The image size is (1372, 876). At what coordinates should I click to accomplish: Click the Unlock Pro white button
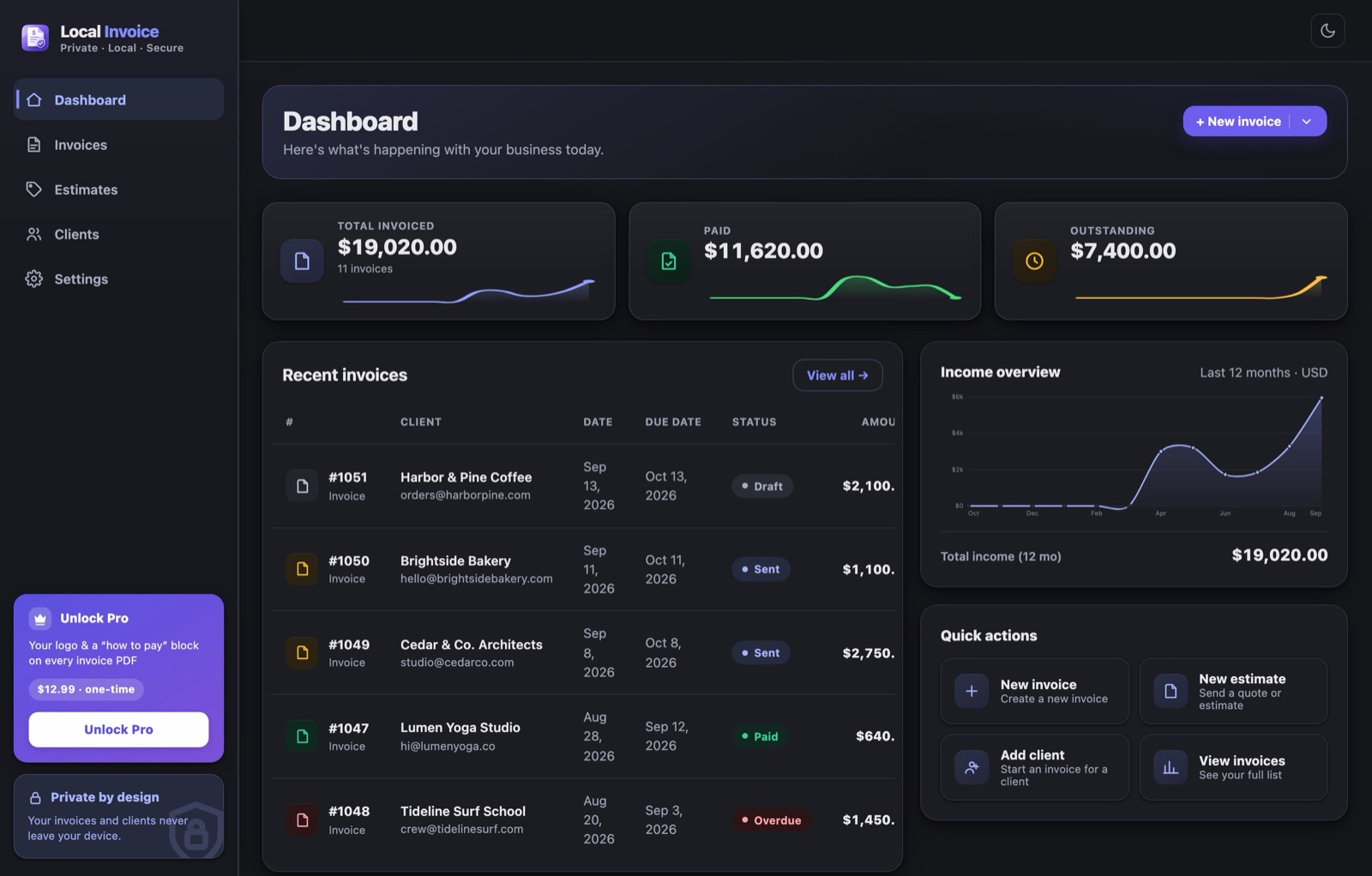[118, 729]
